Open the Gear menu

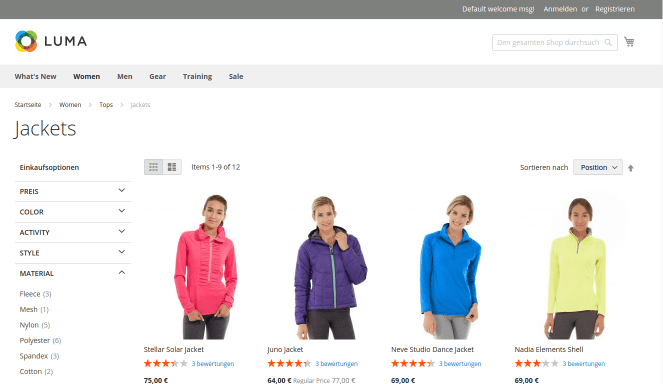point(158,77)
